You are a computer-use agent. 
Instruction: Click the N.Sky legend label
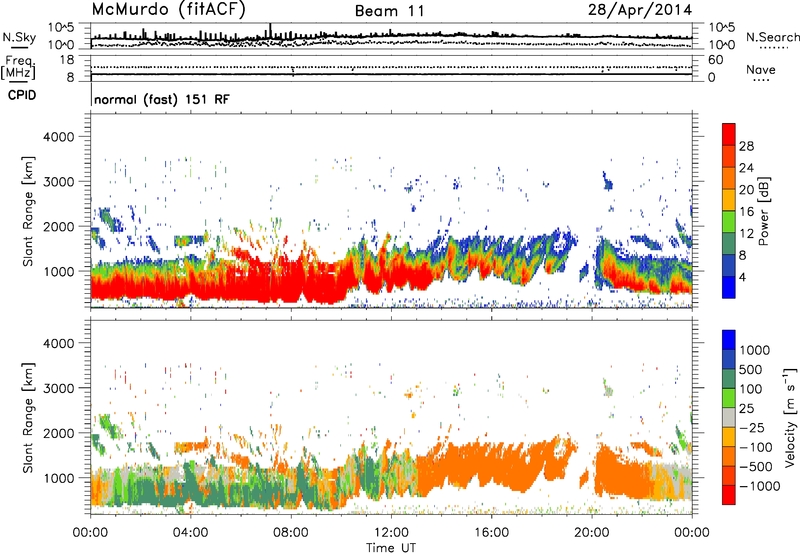[x=19, y=37]
